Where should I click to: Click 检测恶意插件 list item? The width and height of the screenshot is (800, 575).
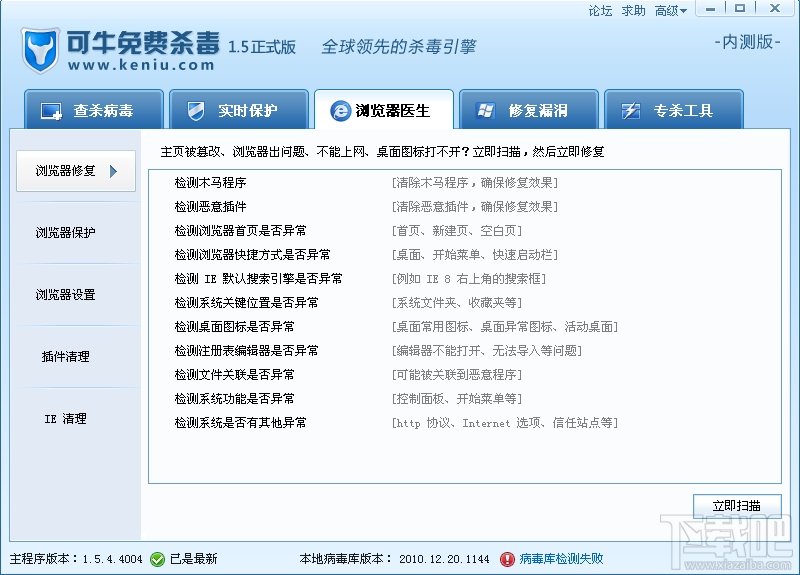pos(210,207)
